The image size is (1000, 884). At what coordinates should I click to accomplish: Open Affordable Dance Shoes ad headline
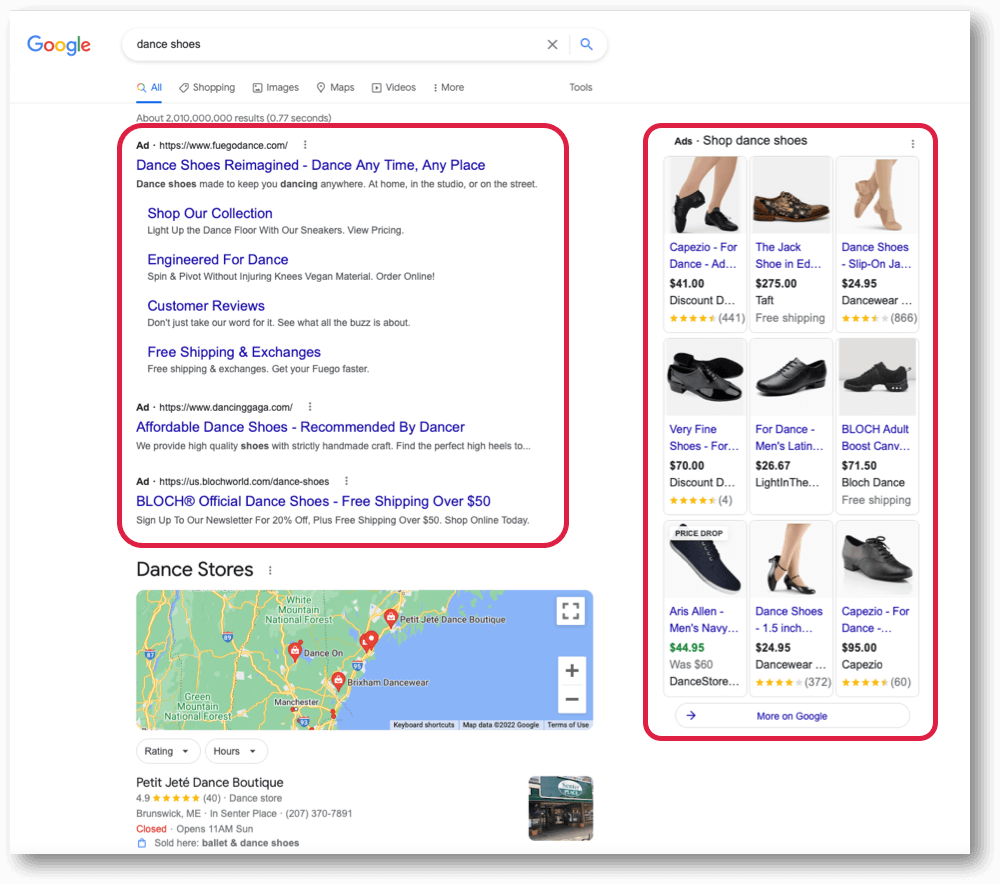pyautogui.click(x=300, y=427)
